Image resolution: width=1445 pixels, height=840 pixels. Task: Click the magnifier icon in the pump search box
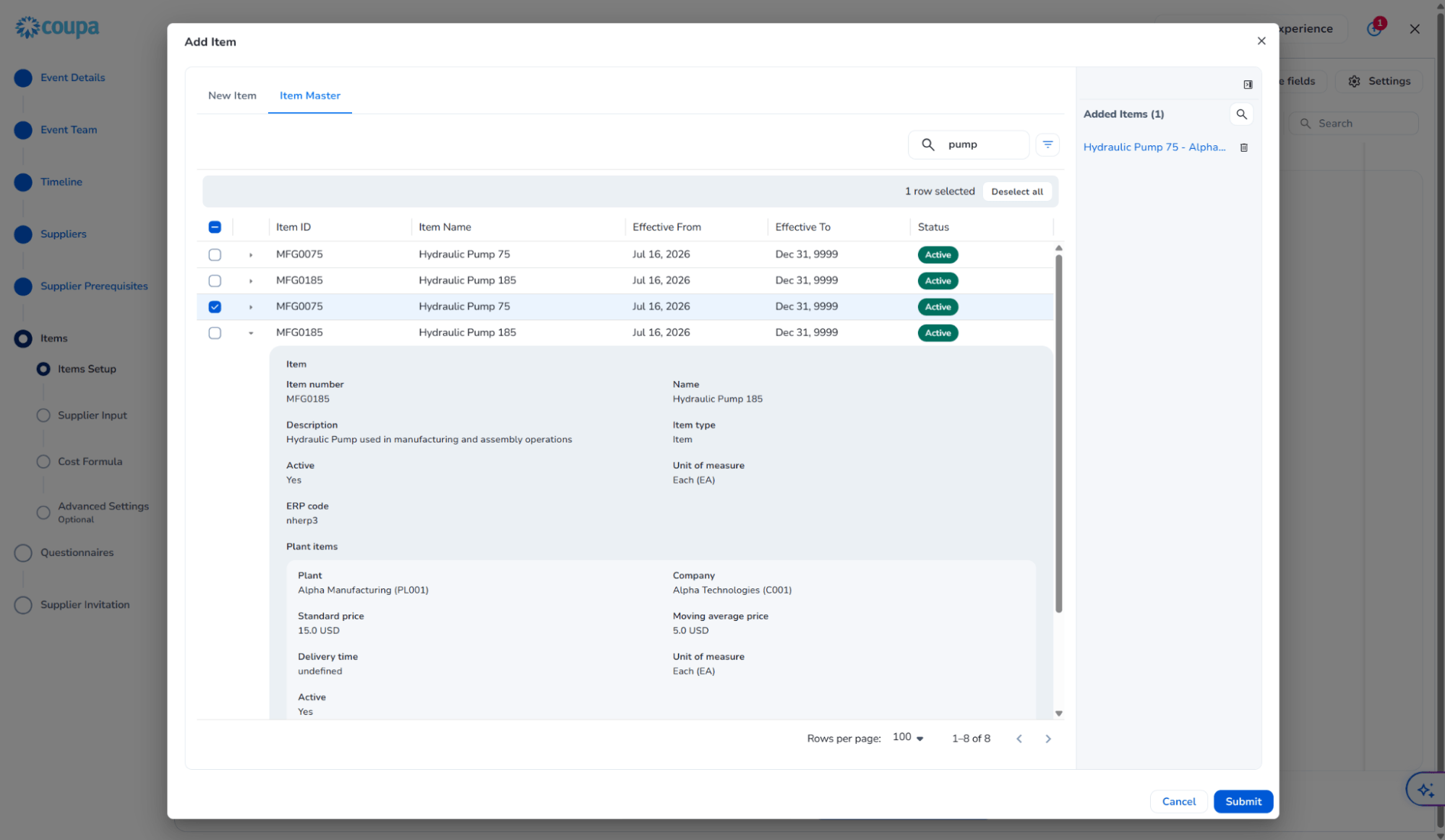pyautogui.click(x=928, y=145)
